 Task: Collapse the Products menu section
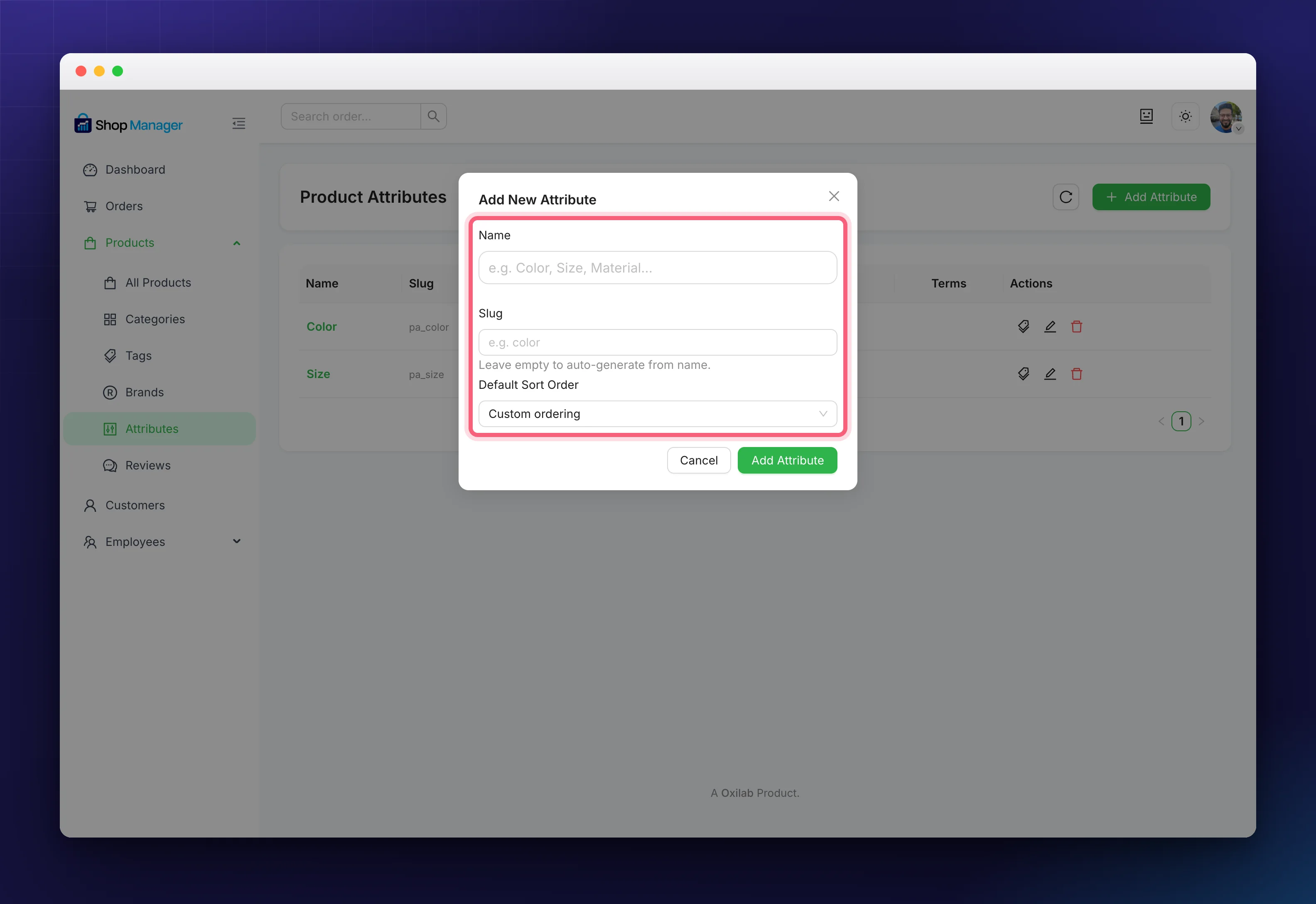(x=159, y=243)
